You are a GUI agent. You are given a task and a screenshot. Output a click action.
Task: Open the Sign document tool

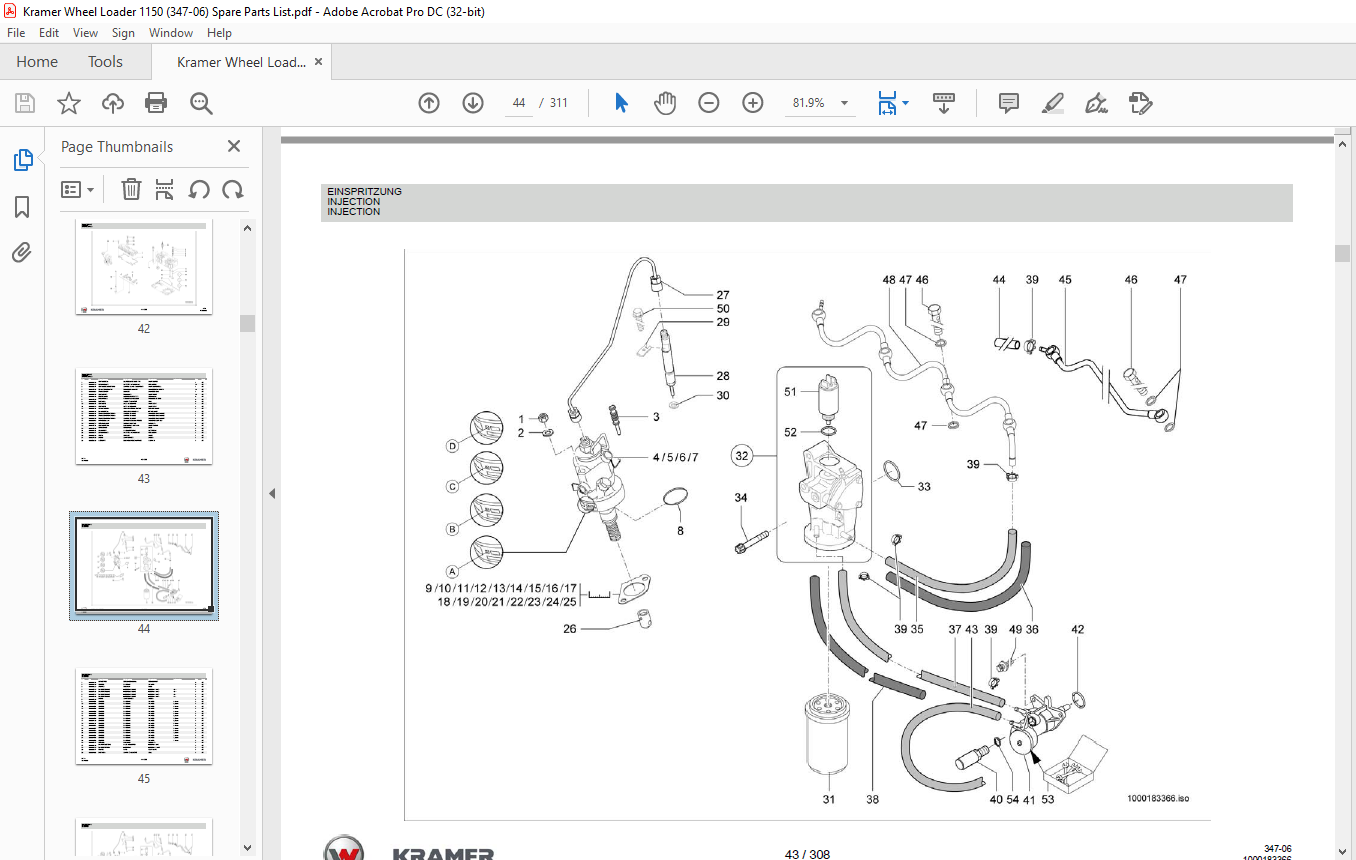pyautogui.click(x=1096, y=103)
